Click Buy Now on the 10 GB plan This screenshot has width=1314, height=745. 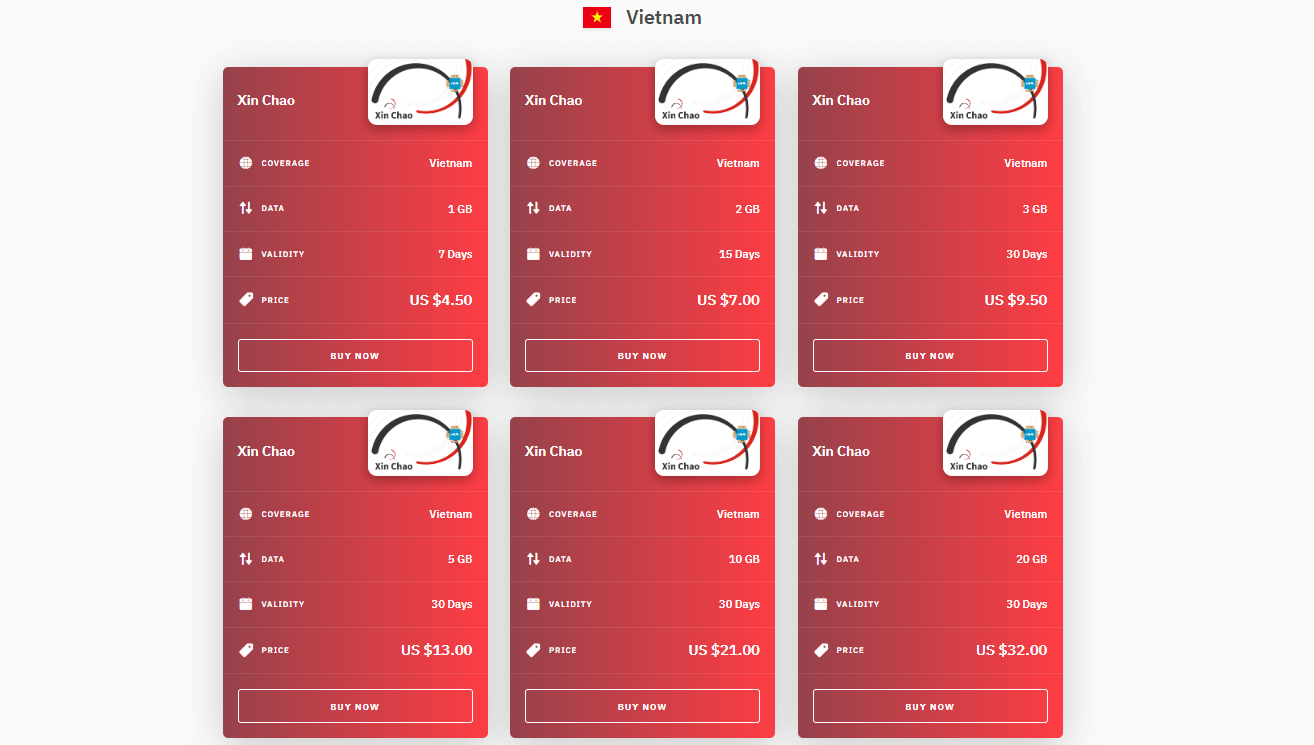tap(642, 706)
